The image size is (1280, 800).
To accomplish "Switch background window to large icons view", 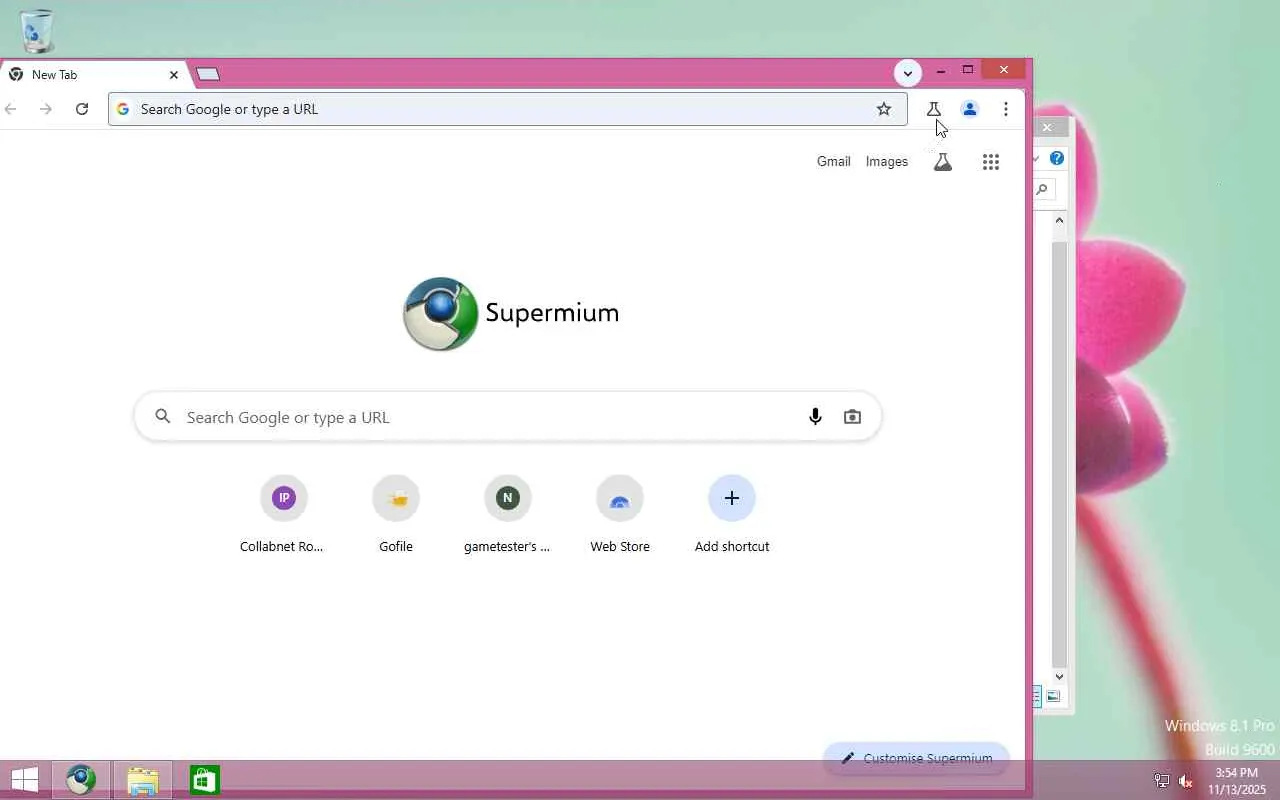I will point(1053,696).
